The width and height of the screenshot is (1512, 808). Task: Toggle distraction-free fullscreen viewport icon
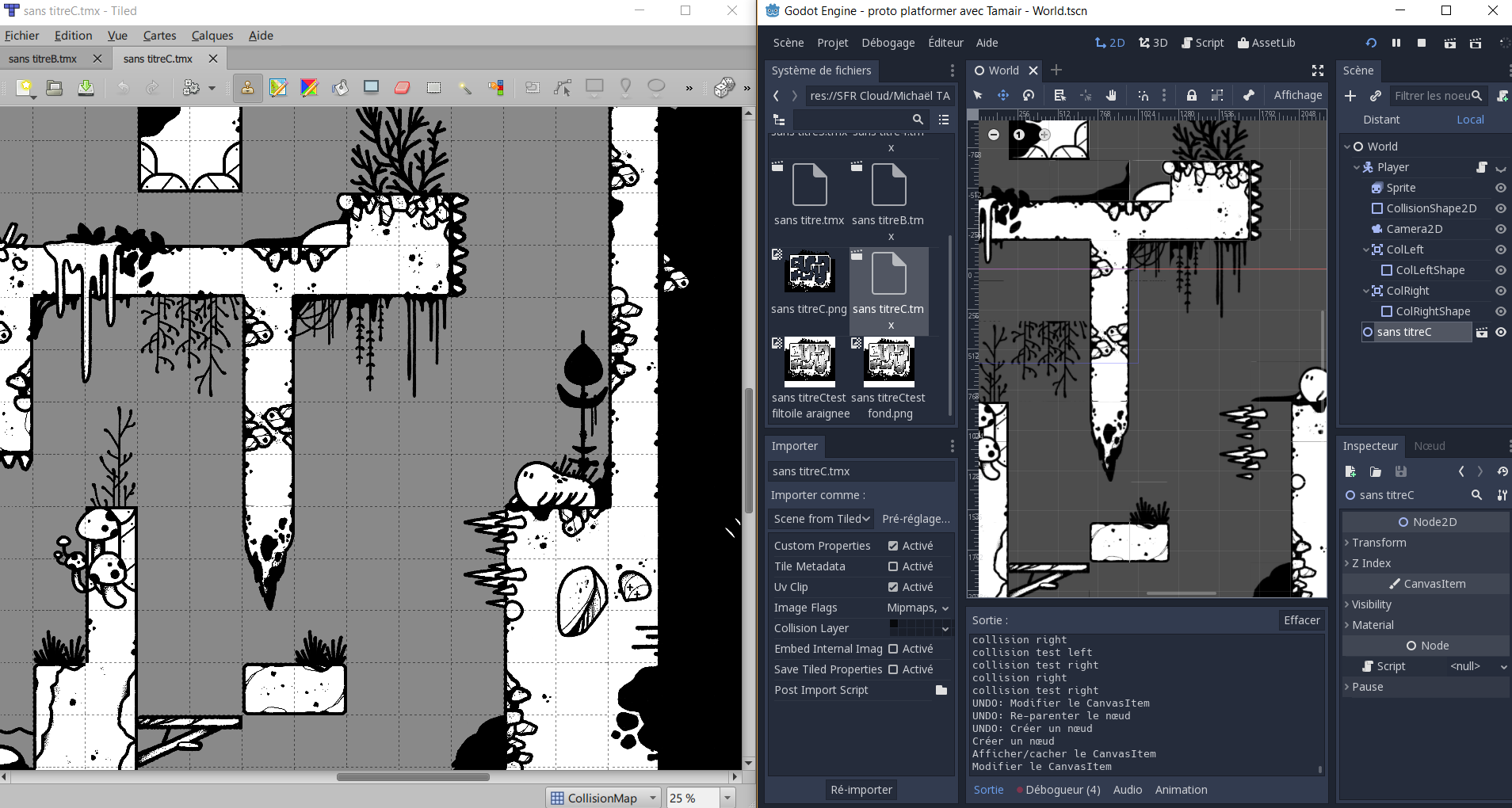[x=1318, y=71]
